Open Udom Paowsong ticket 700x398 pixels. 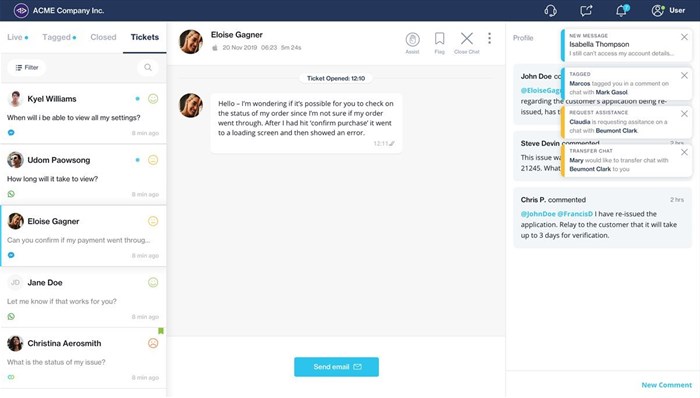(x=83, y=175)
